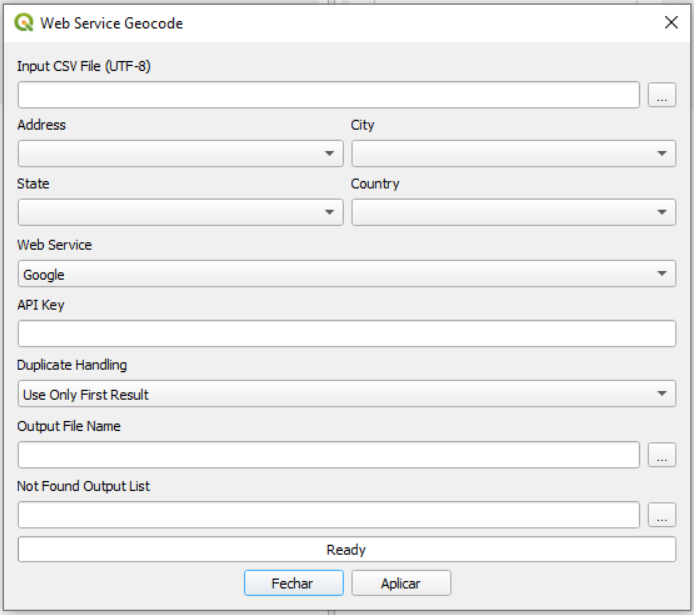Viewport: 694px width, 615px height.
Task: Browse for the Input CSV file
Action: tap(662, 95)
